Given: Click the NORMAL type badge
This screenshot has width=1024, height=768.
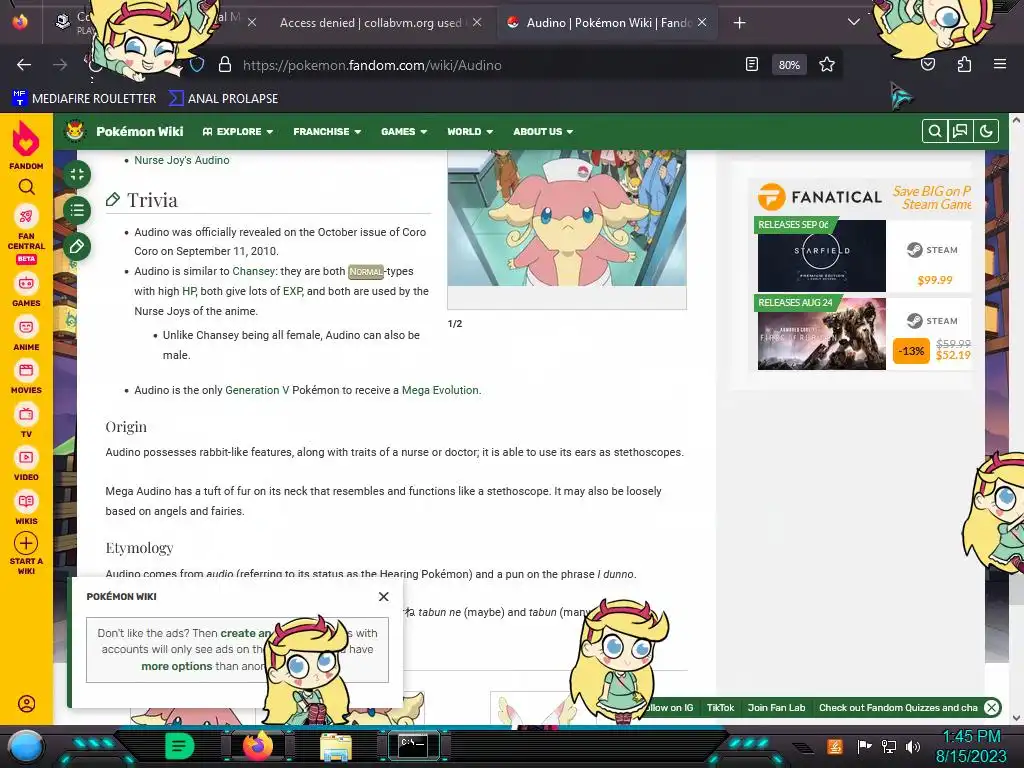Looking at the screenshot, I should click(x=366, y=272).
